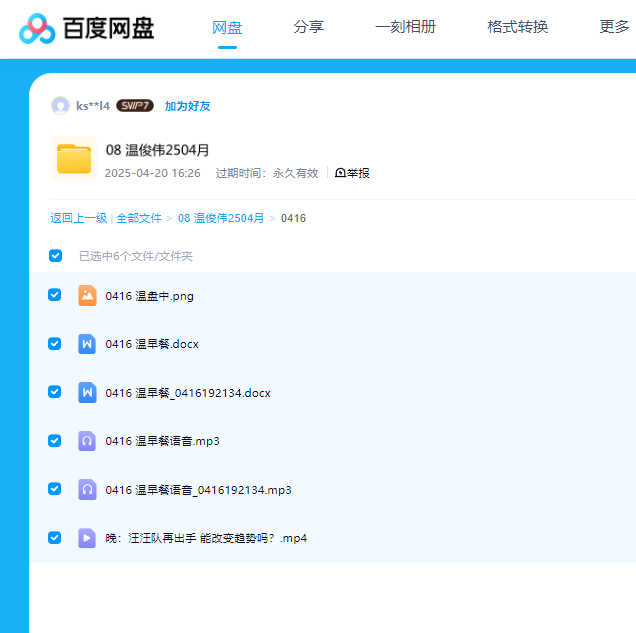Screen dimensions: 636x633
Task: Click the video icon for the .mp4 file
Action: (x=88, y=538)
